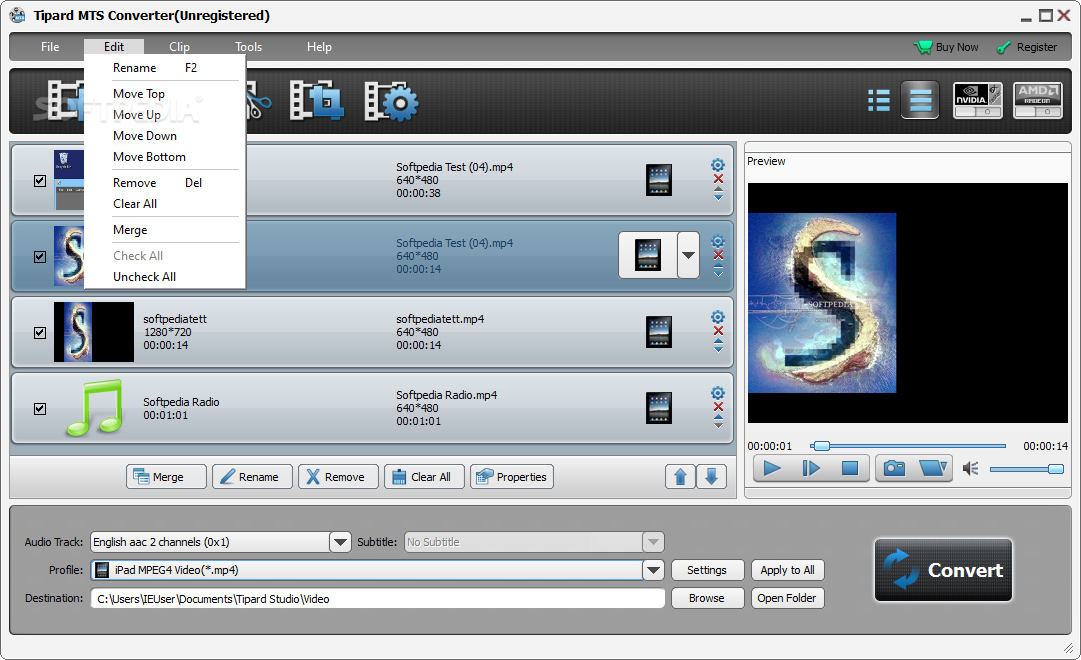Open the 3D/merge video toolbar icon

316,101
